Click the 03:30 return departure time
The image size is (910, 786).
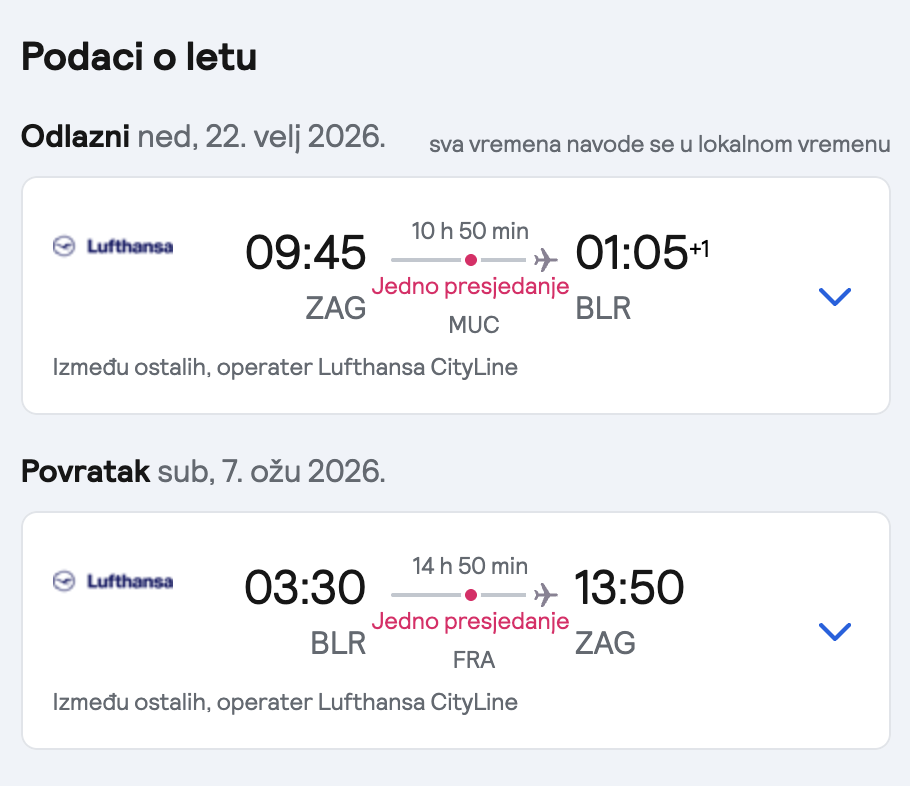click(x=306, y=588)
